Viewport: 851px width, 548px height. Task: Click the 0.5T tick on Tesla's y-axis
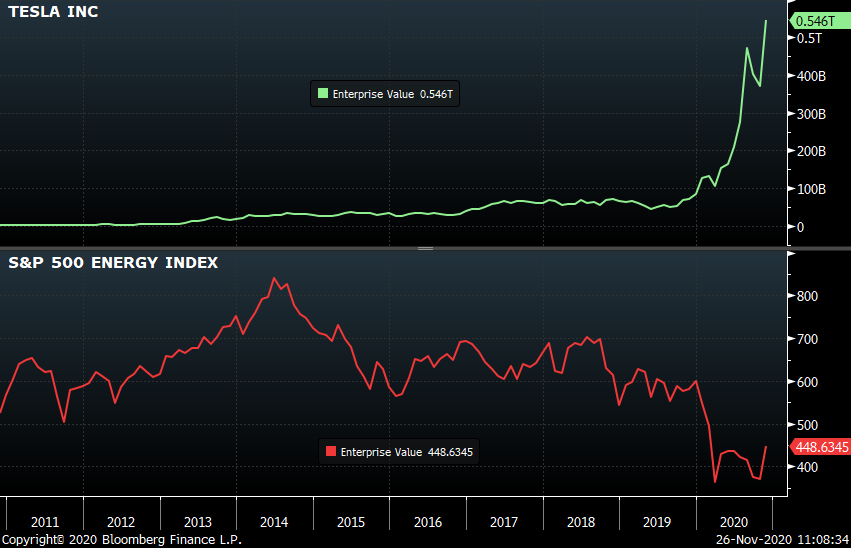(x=809, y=38)
